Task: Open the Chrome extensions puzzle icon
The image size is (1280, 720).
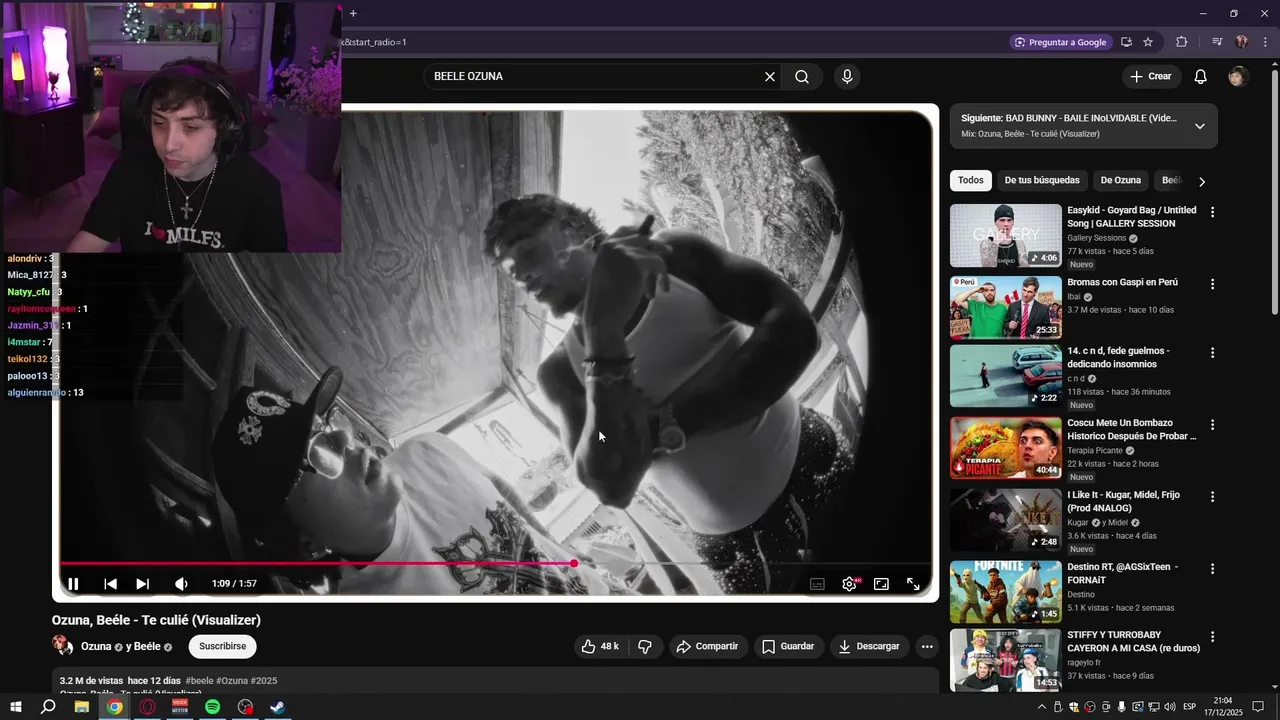Action: [x=1181, y=42]
